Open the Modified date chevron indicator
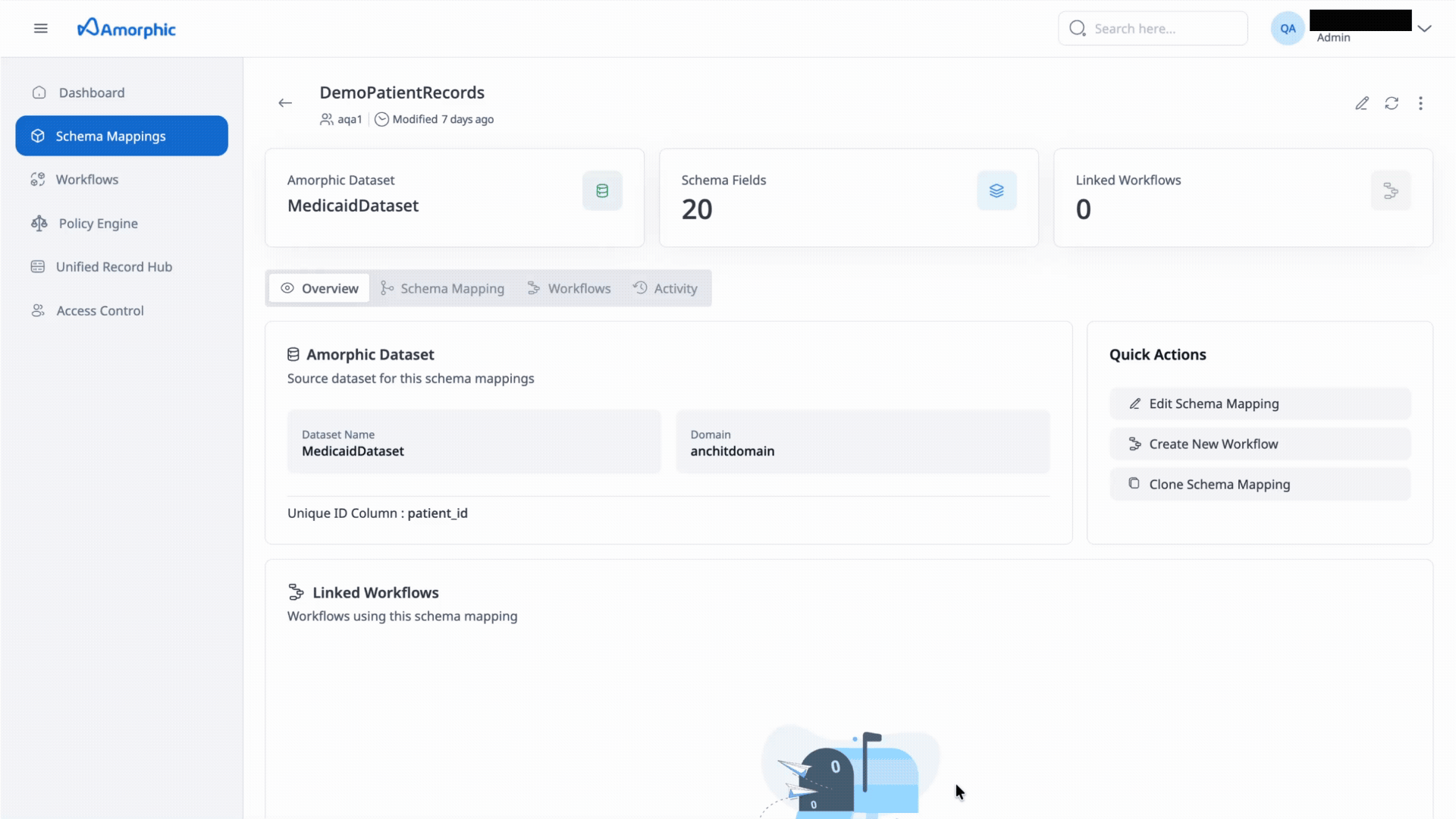1456x819 pixels. pyautogui.click(x=381, y=119)
